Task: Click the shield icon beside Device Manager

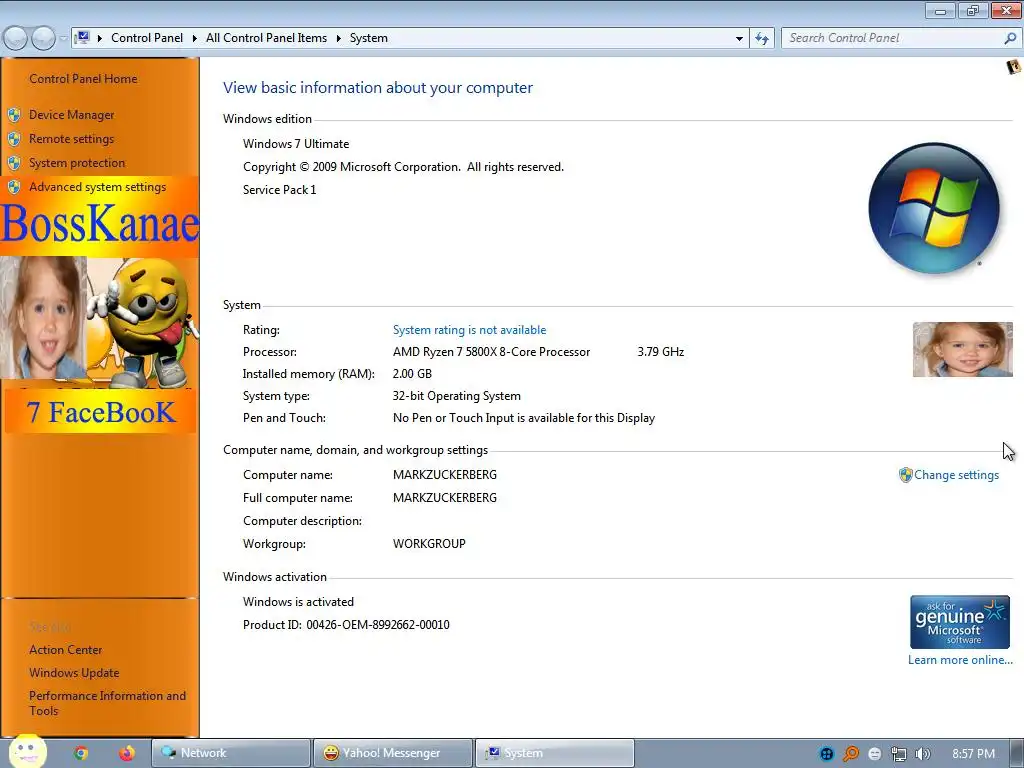Action: point(14,116)
